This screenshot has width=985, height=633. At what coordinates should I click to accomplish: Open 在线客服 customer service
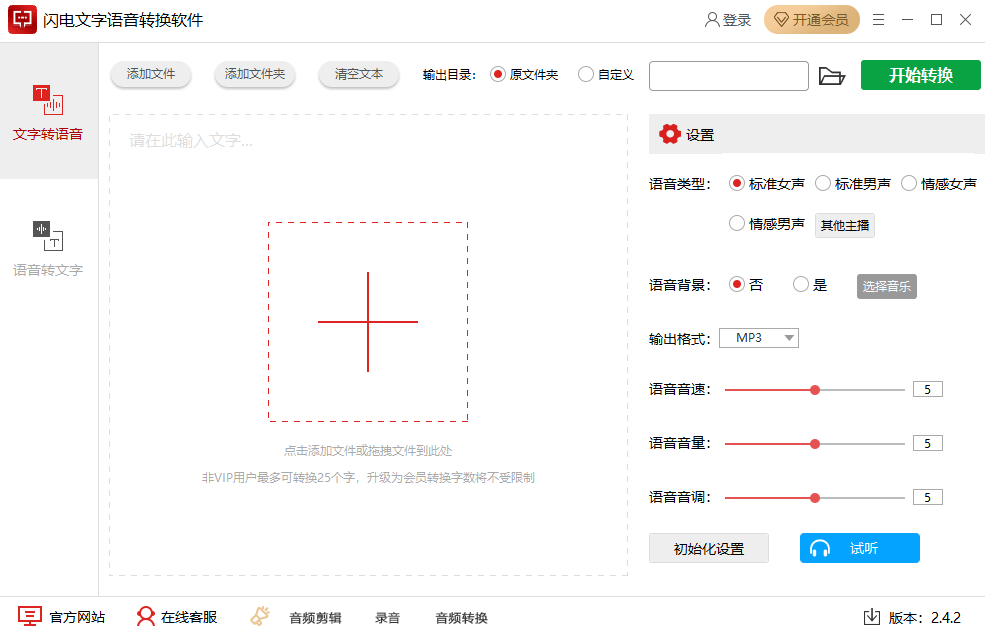click(175, 618)
